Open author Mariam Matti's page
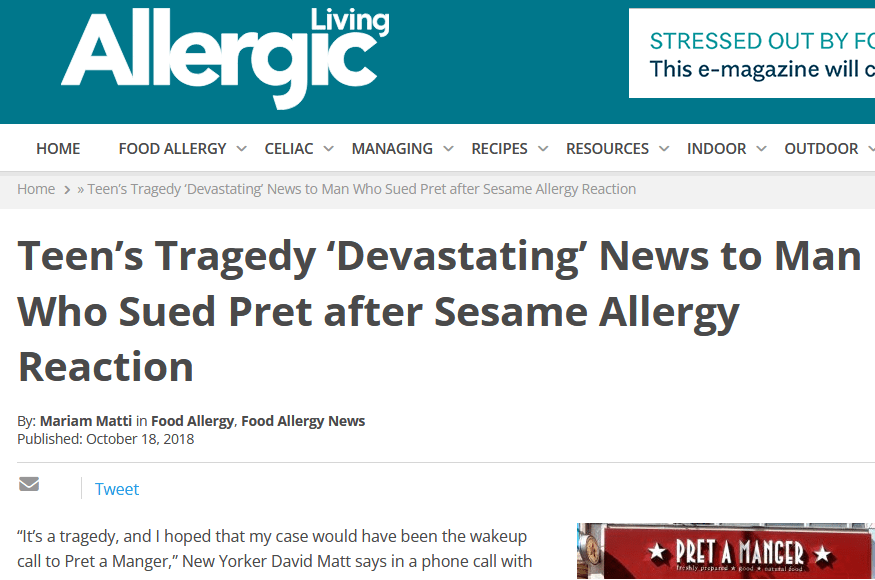 tap(86, 421)
